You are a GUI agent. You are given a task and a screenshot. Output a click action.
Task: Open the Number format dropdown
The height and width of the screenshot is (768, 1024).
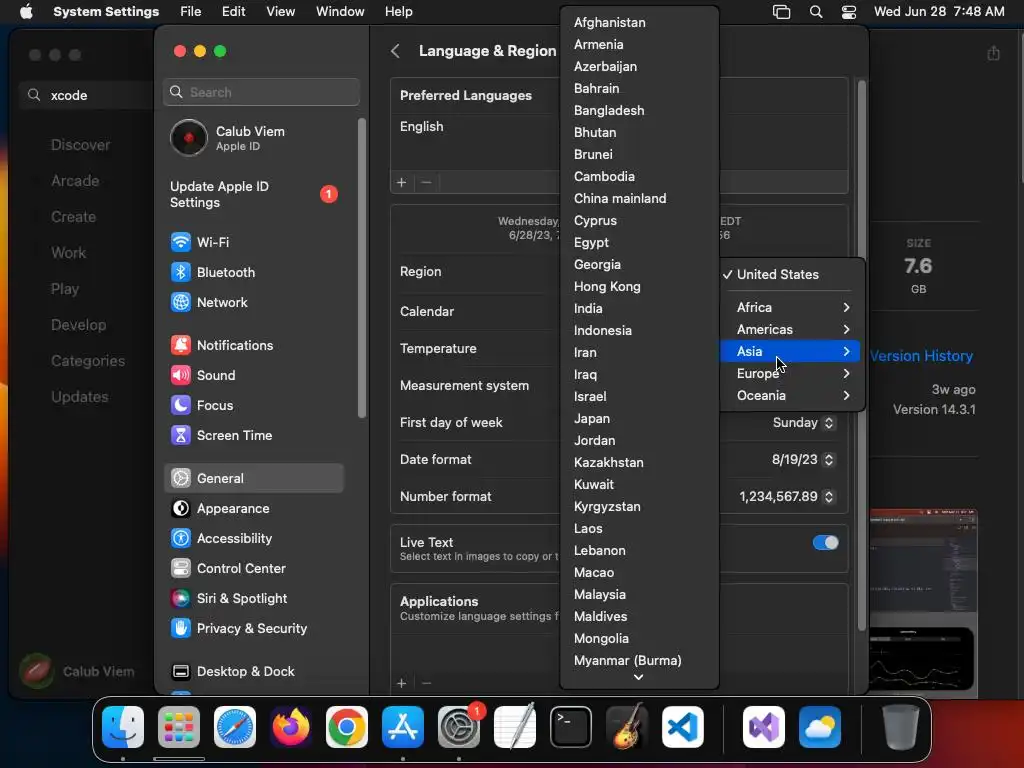787,497
